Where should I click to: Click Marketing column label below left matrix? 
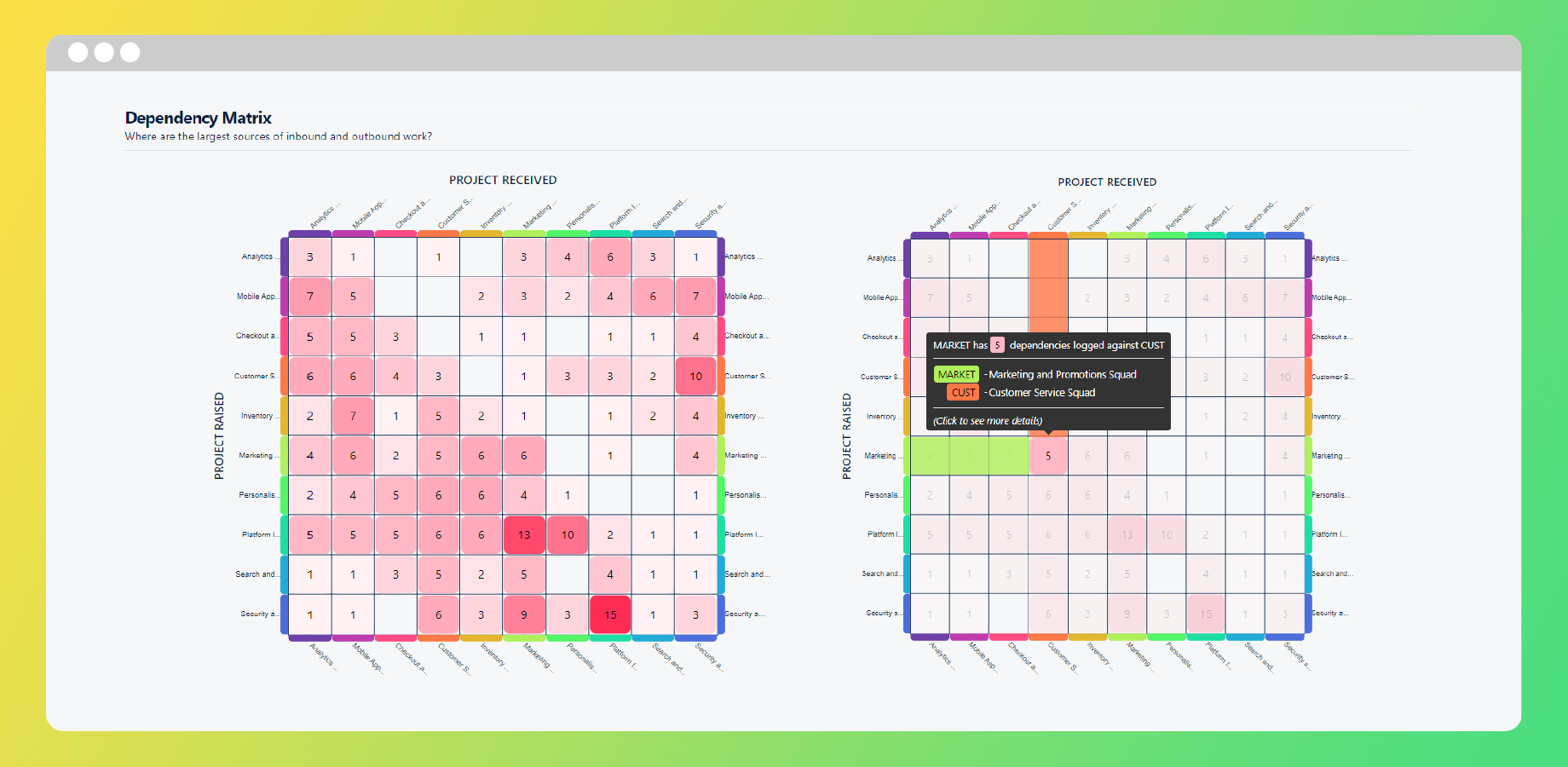pos(539,657)
